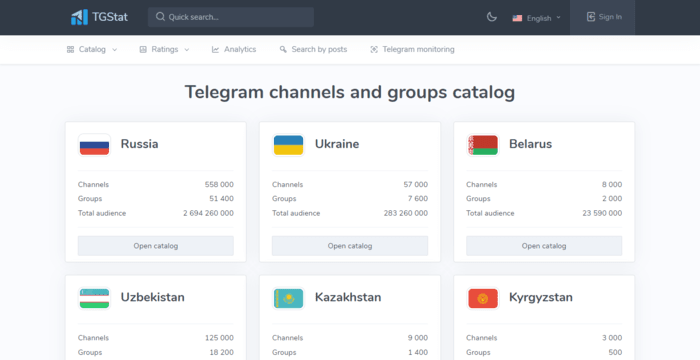Click the Belarus flag icon
This screenshot has height=360, width=700.
(x=483, y=145)
